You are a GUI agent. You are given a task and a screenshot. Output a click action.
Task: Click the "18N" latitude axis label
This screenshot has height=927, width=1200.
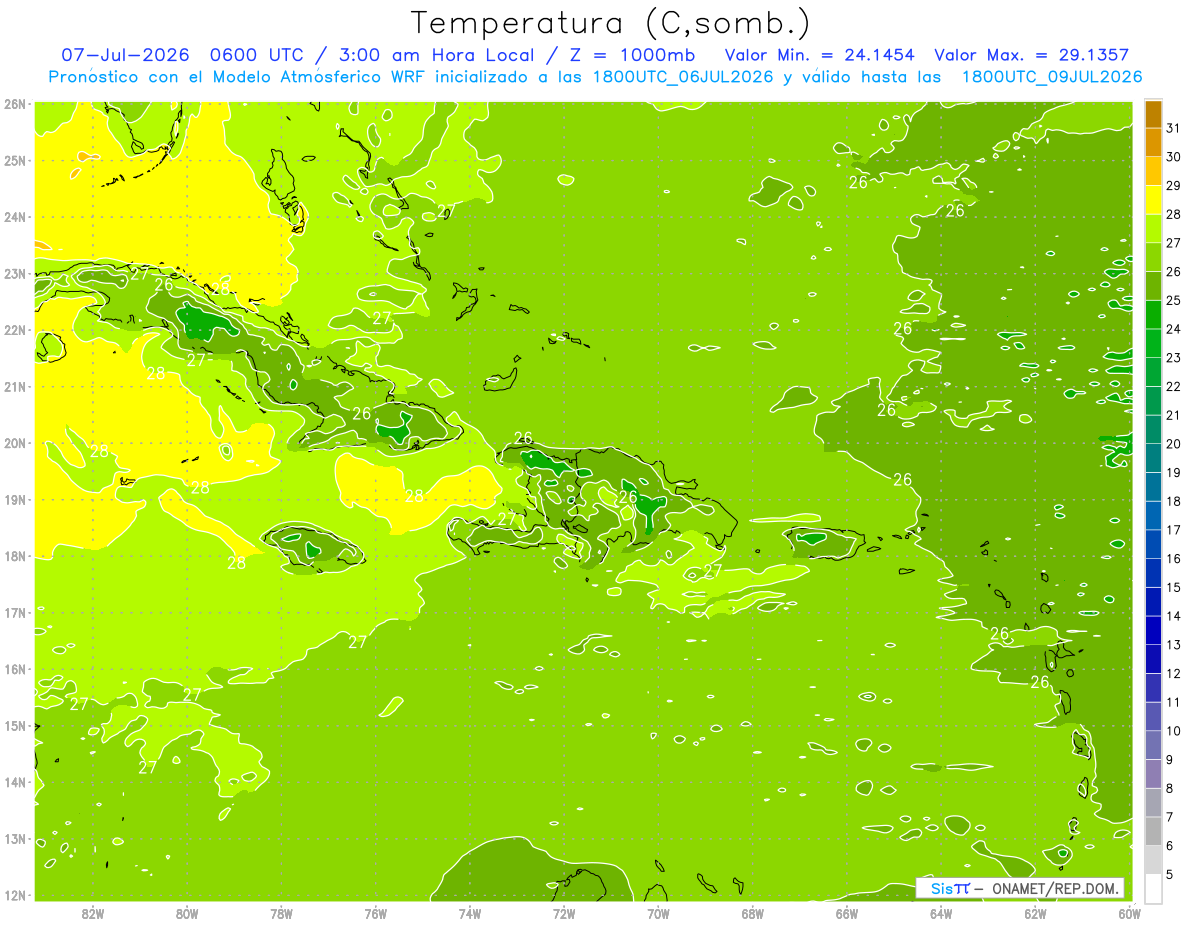click(x=15, y=556)
